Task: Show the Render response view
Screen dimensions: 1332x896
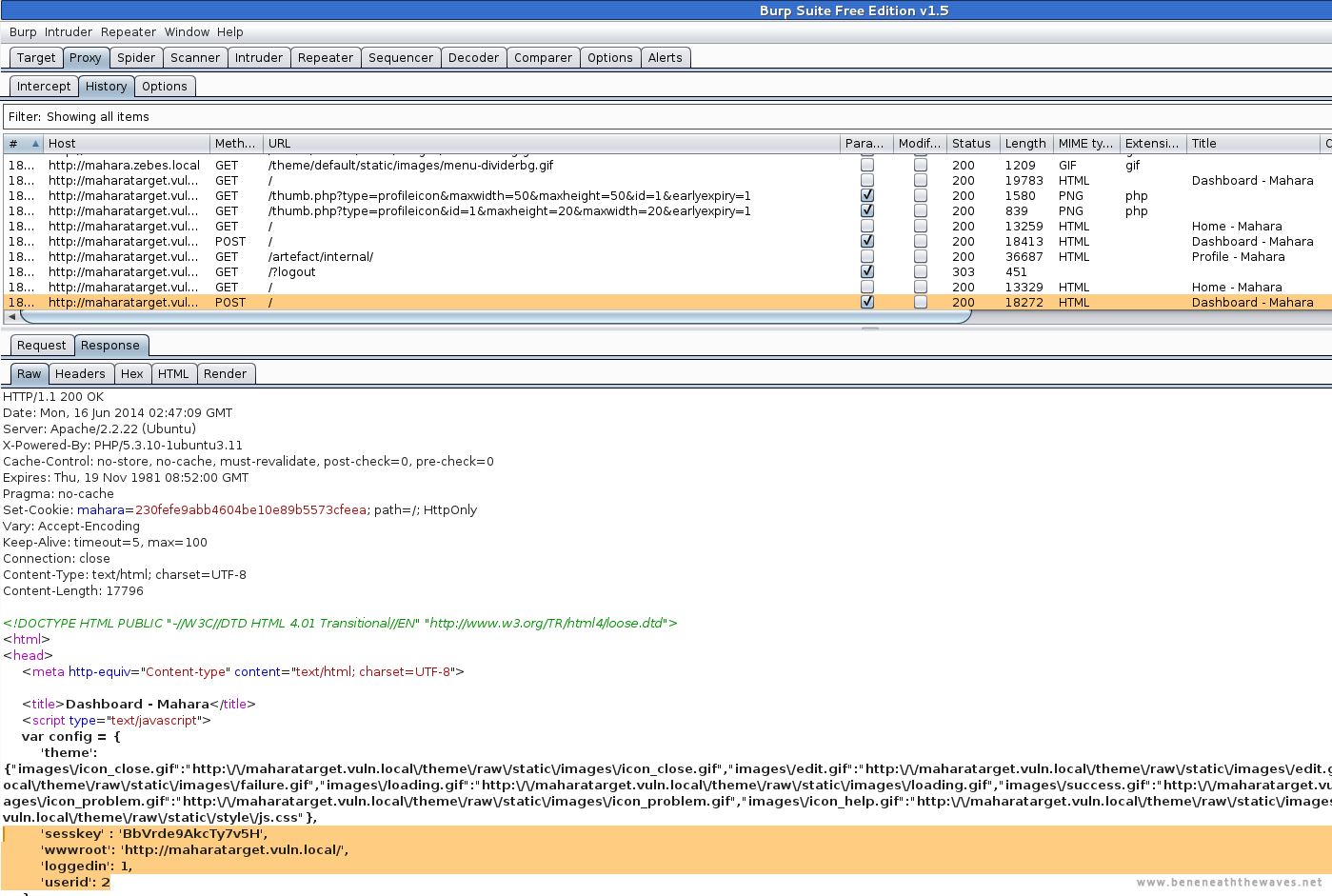Action: 225,373
